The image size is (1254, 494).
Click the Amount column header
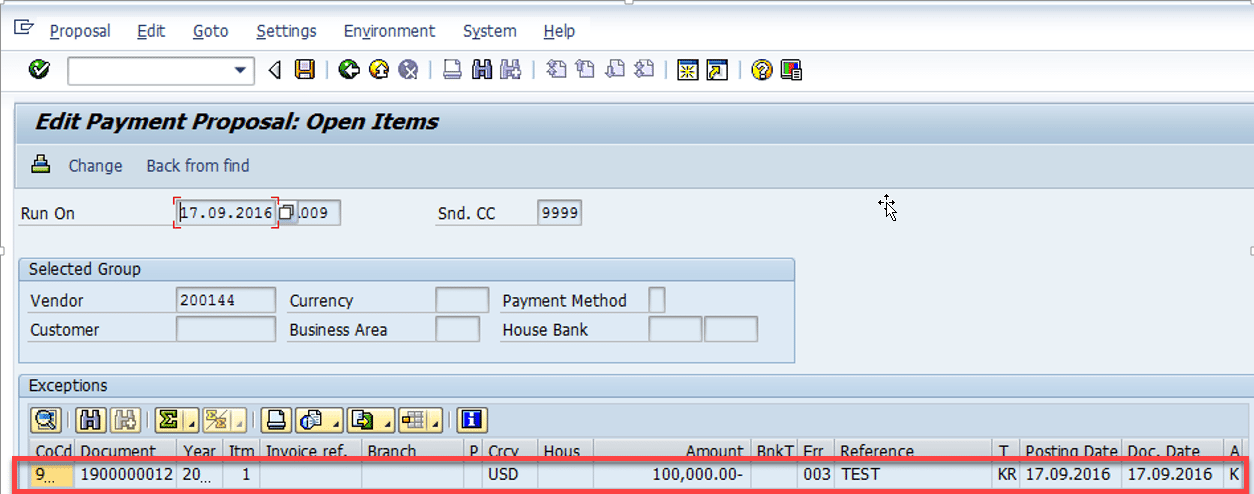click(671, 451)
